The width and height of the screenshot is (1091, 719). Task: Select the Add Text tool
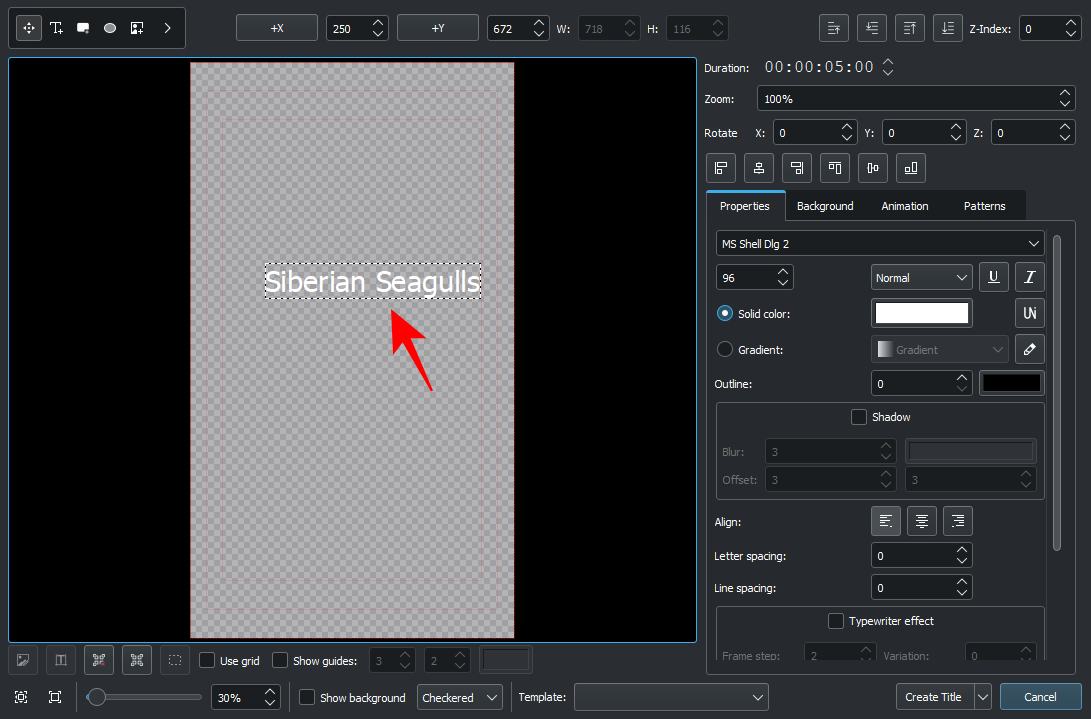(x=56, y=28)
